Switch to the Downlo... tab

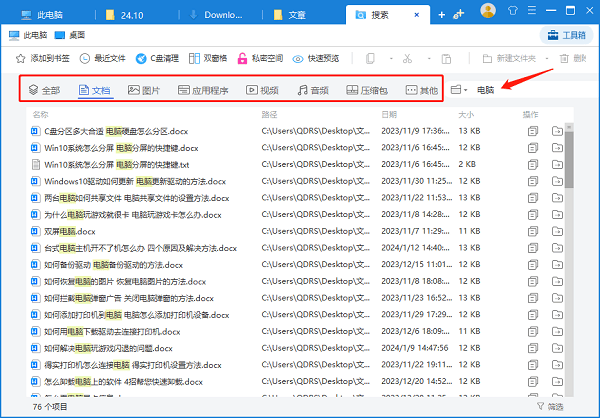(x=217, y=15)
